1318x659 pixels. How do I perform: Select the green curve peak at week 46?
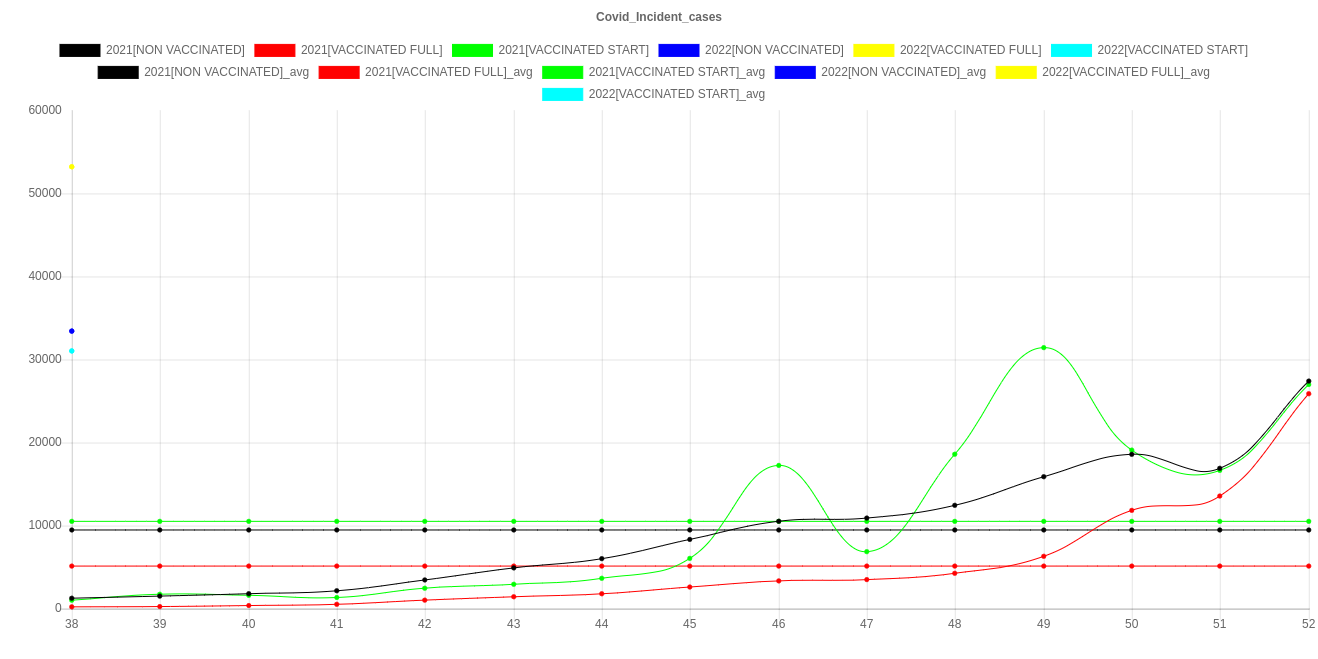(779, 466)
